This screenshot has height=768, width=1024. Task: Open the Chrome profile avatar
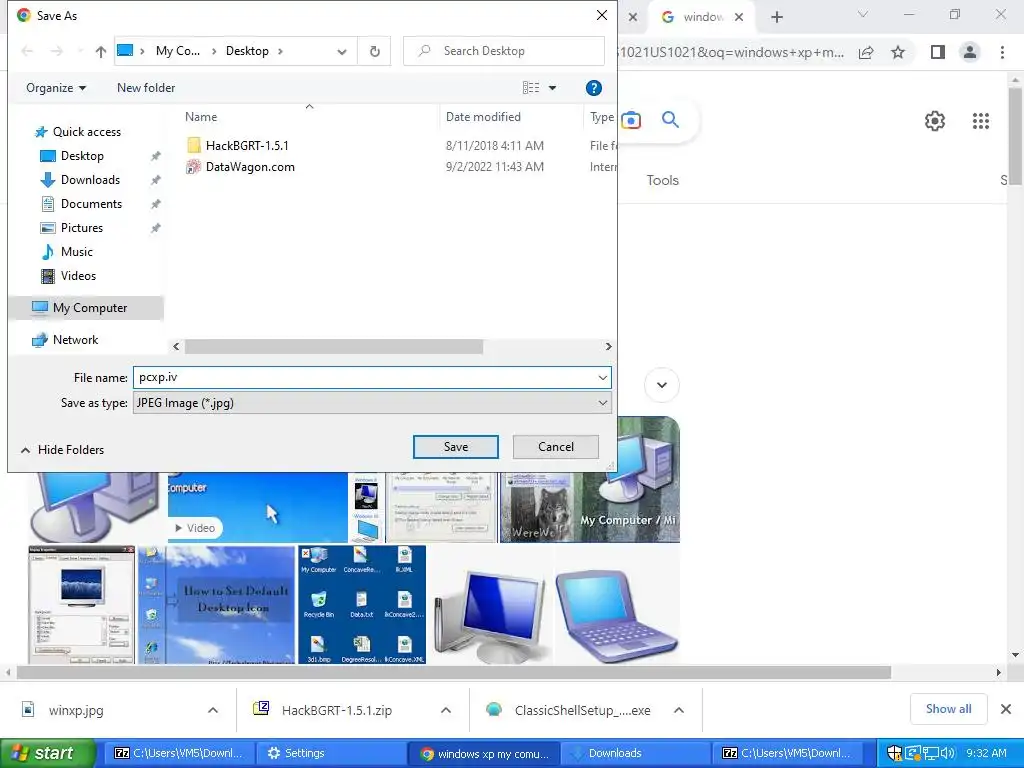pyautogui.click(x=970, y=52)
